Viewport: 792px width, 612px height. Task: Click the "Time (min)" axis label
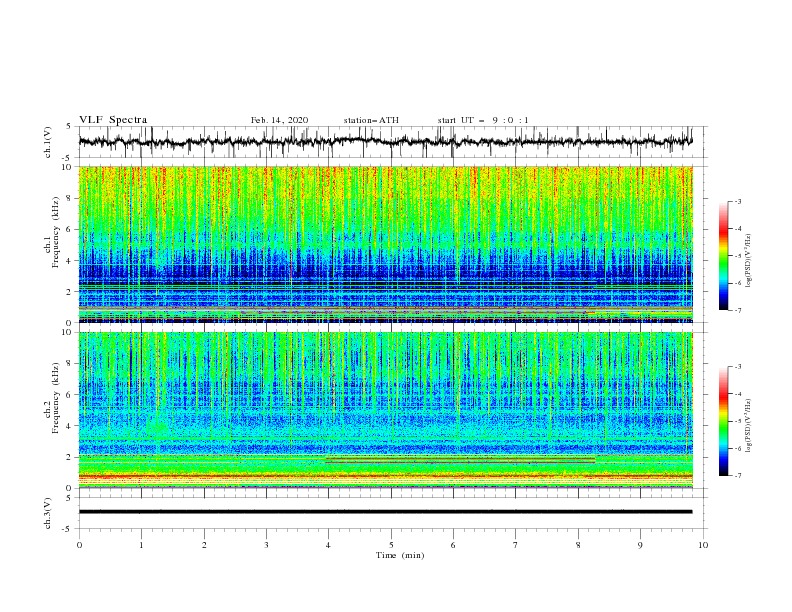click(400, 555)
